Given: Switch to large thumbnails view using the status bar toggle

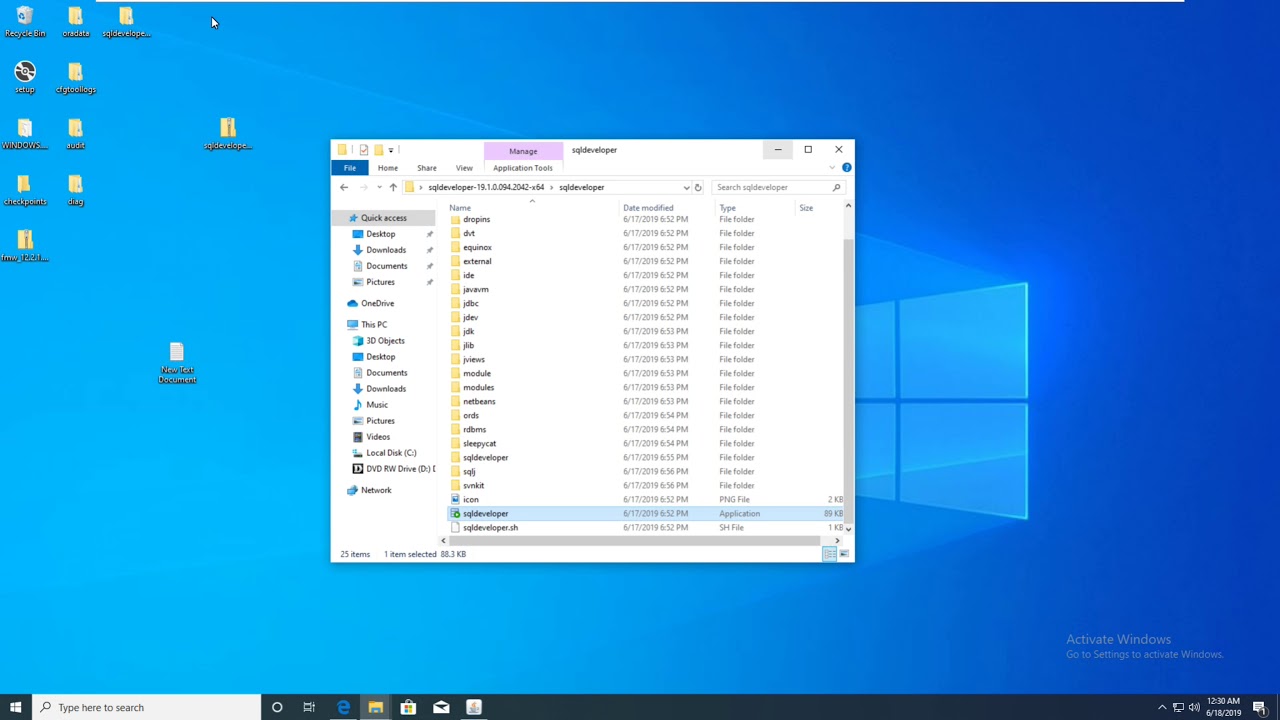Looking at the screenshot, I should click(x=844, y=554).
